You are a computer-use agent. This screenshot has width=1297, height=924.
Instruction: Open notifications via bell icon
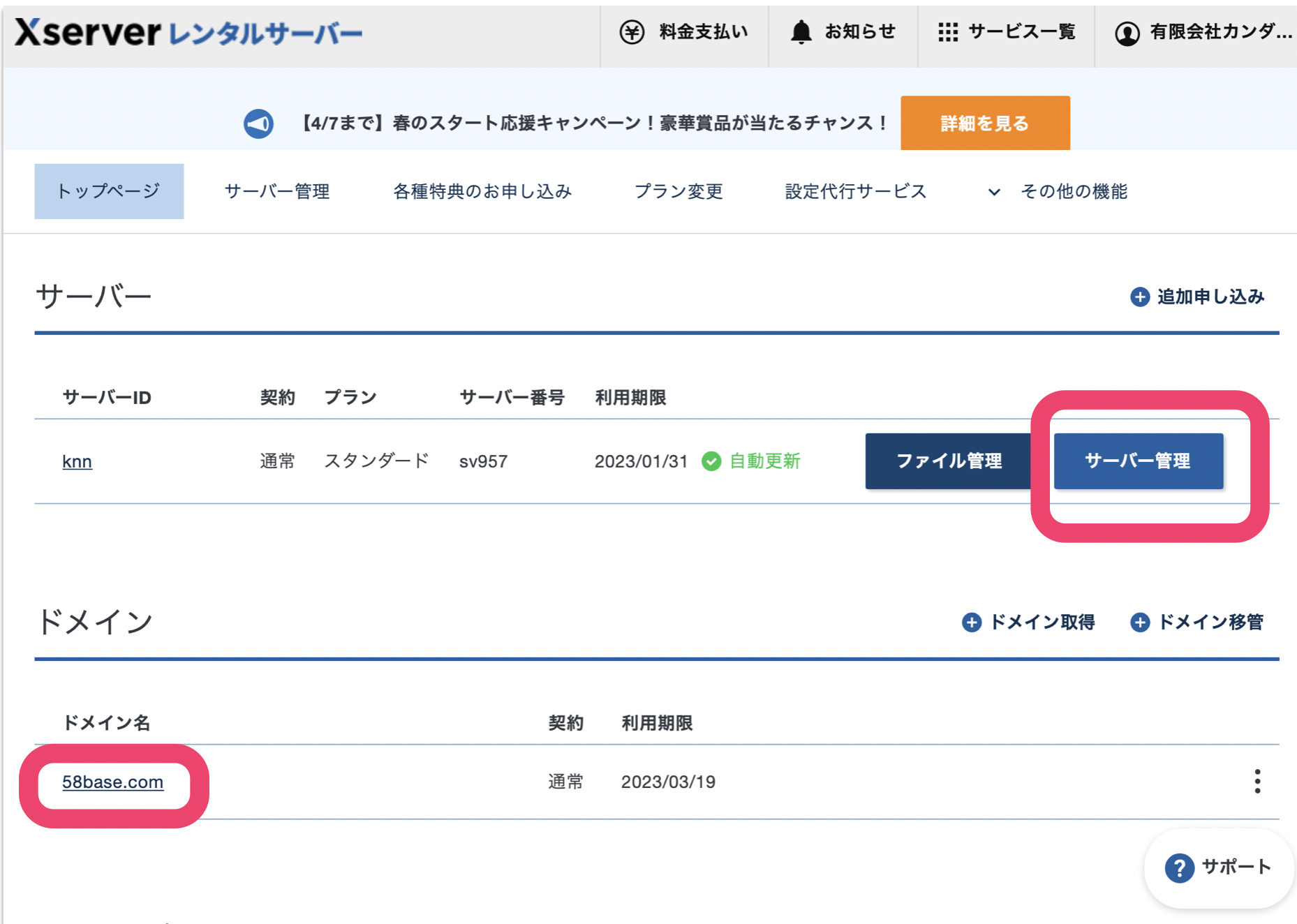tap(801, 32)
